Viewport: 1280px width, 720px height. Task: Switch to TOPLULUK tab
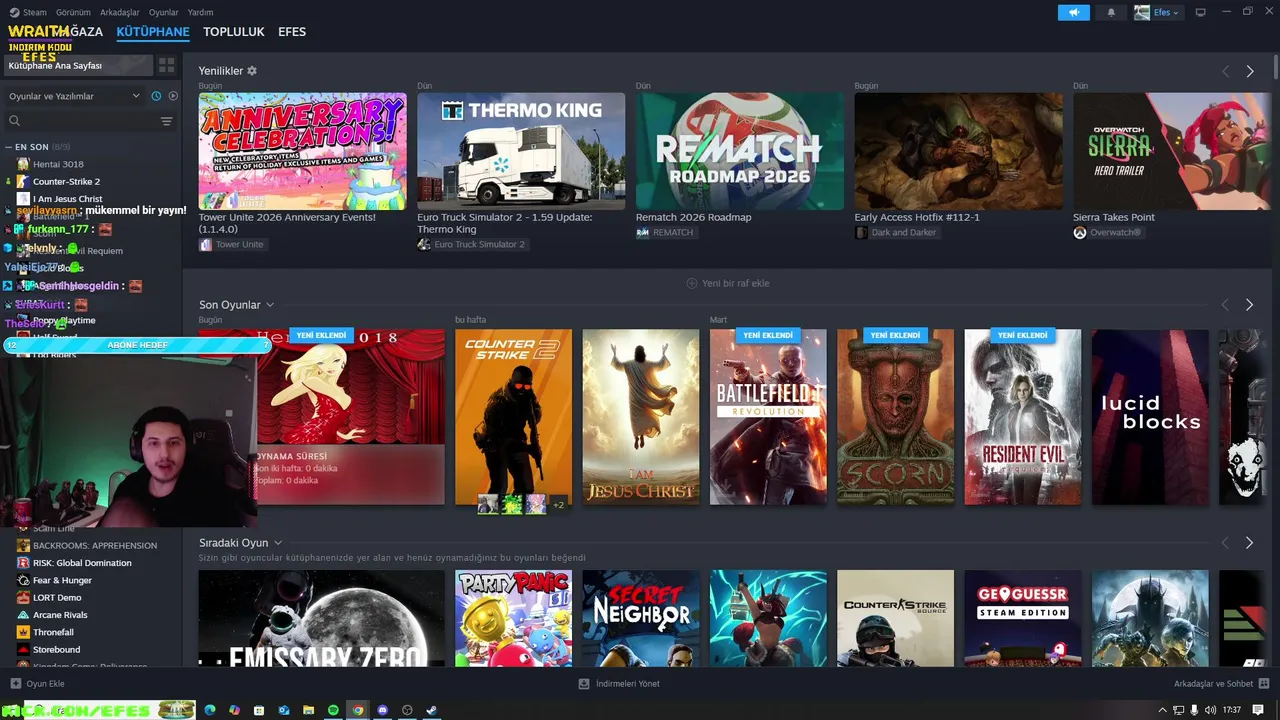[234, 32]
